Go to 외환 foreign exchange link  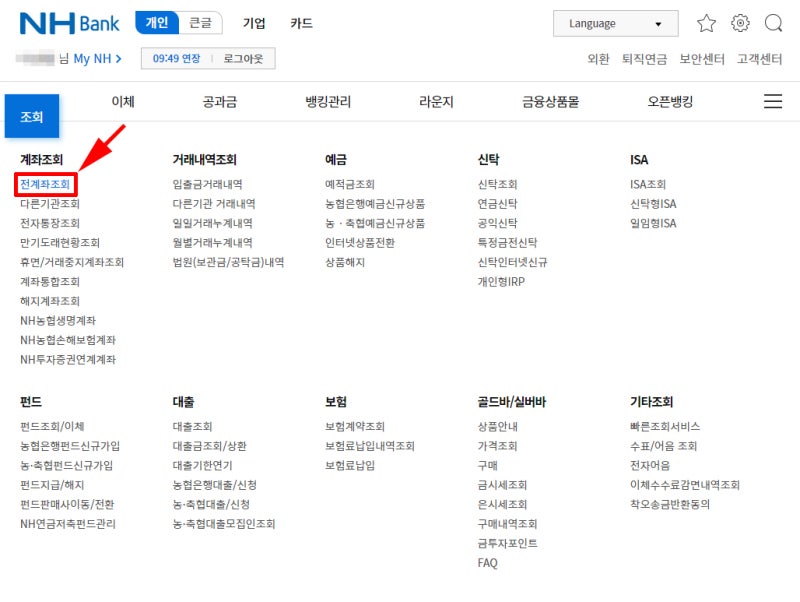click(x=598, y=59)
